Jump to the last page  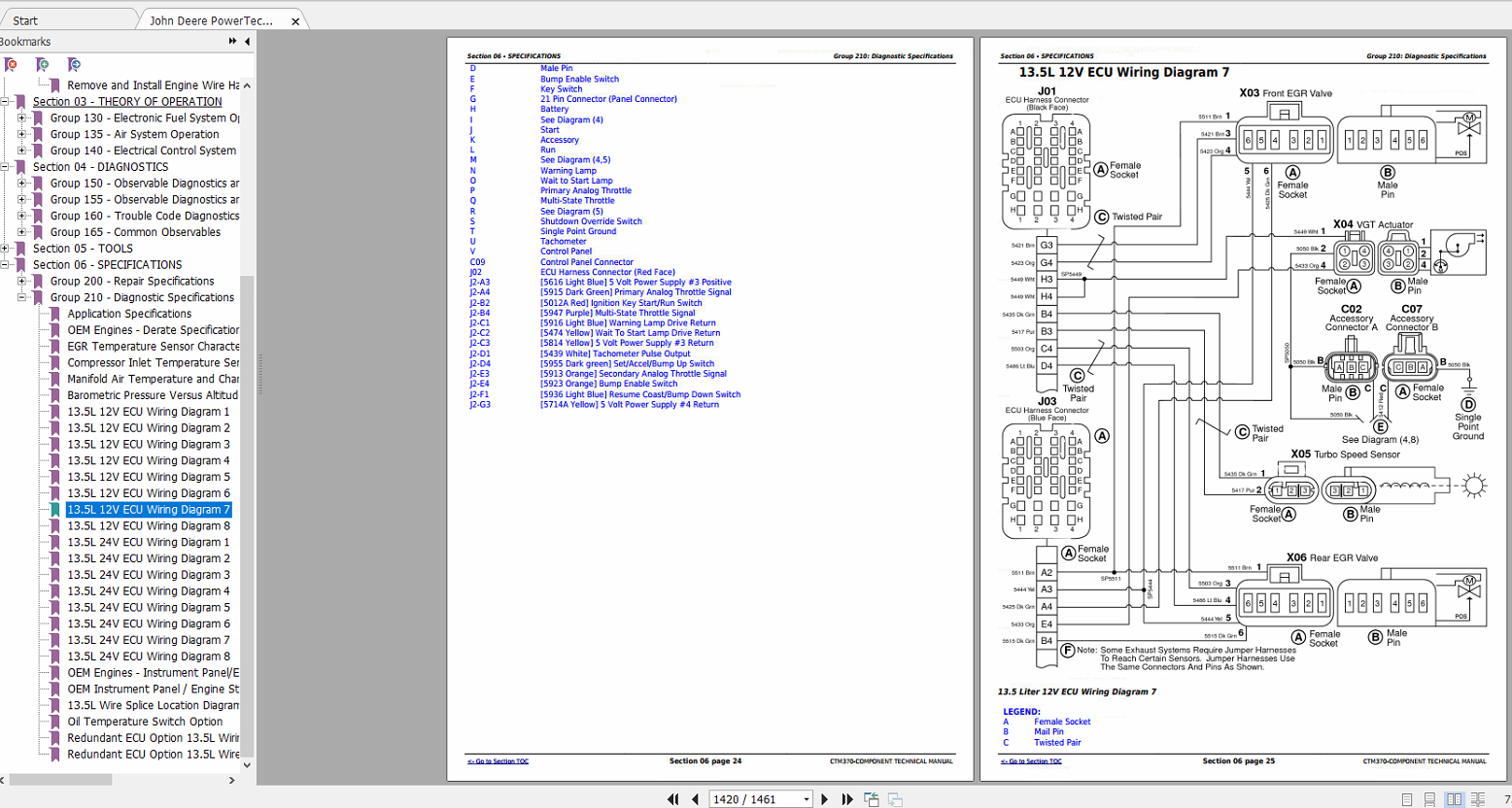[846, 799]
